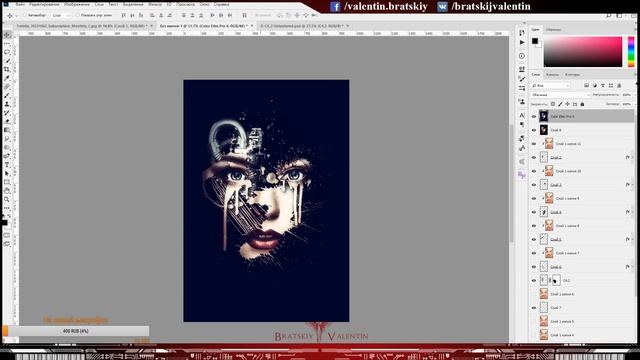This screenshot has height=360, width=640.
Task: Hide the Слой 1 копия 10 layer
Action: [534, 171]
